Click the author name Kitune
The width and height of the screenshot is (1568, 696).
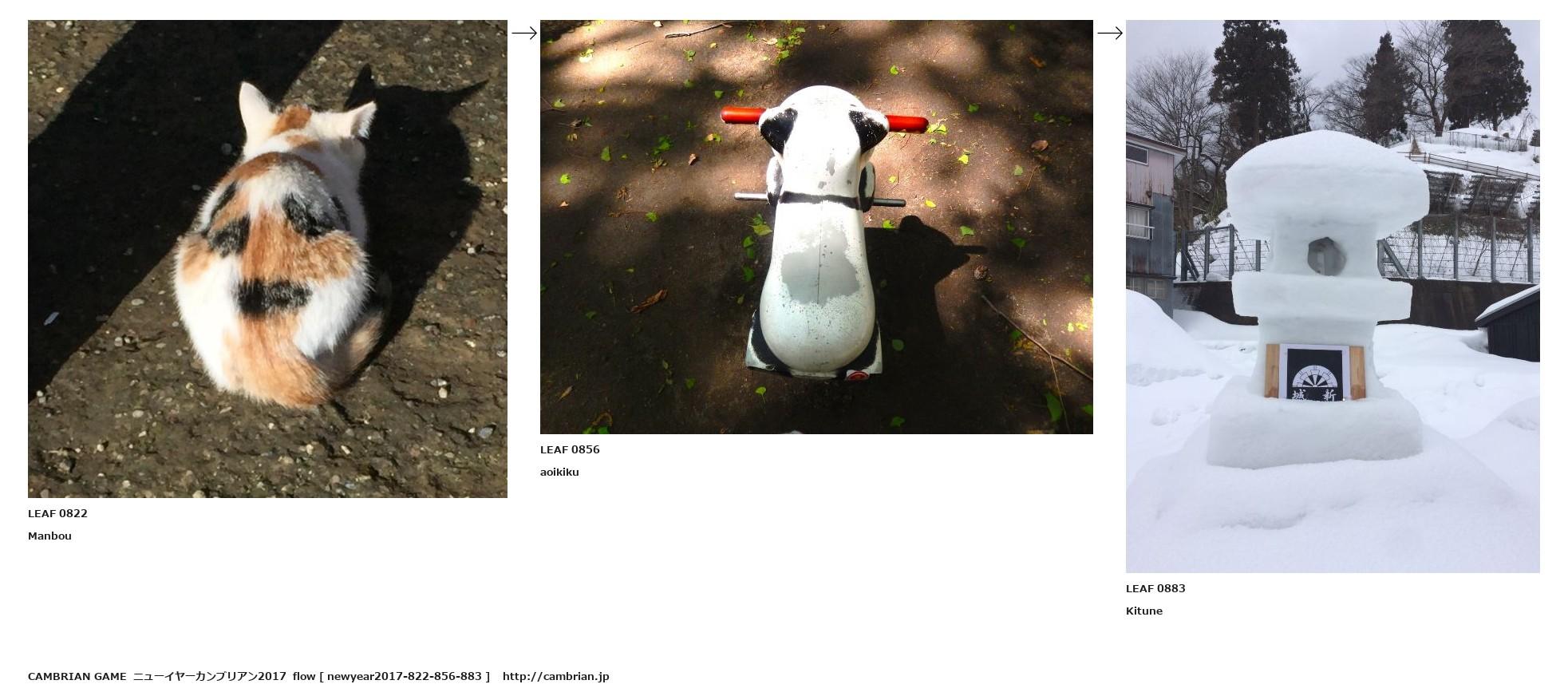click(x=1144, y=611)
